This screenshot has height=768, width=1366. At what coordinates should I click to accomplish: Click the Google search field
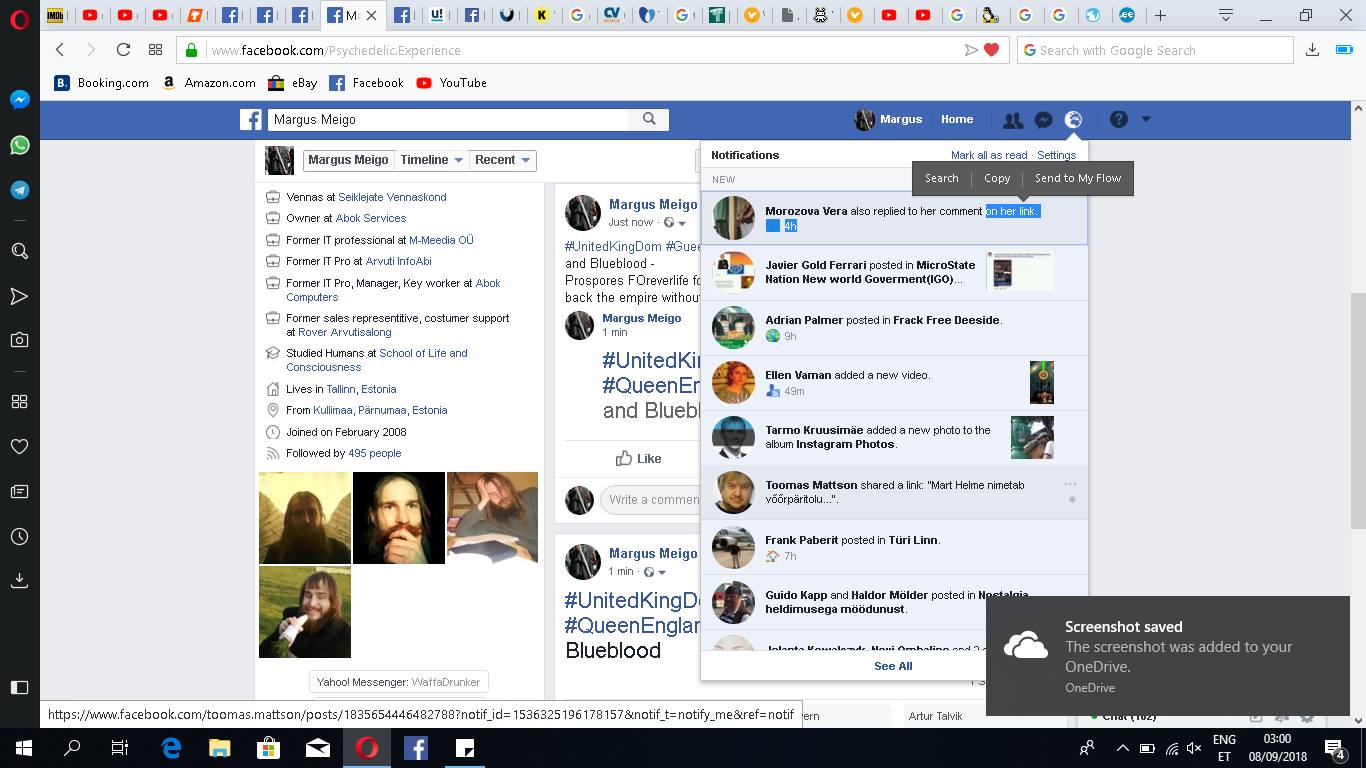point(1157,50)
